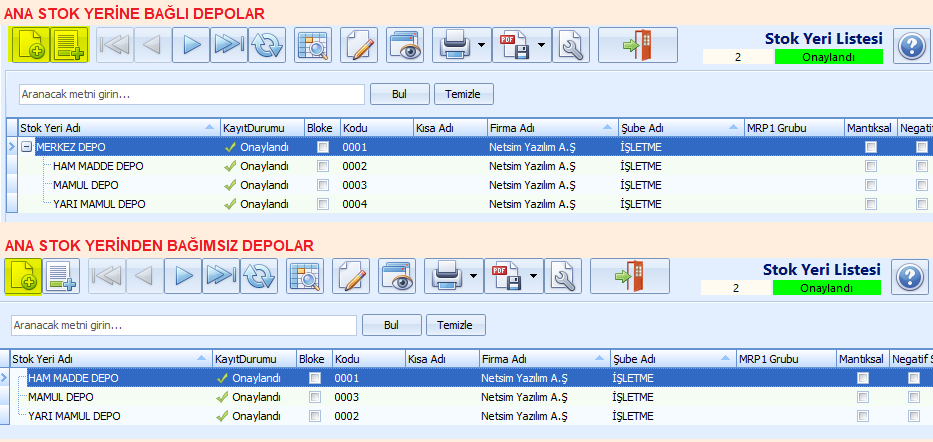
Task: Click the refresh icon in the top toolbar
Action: pos(267,45)
